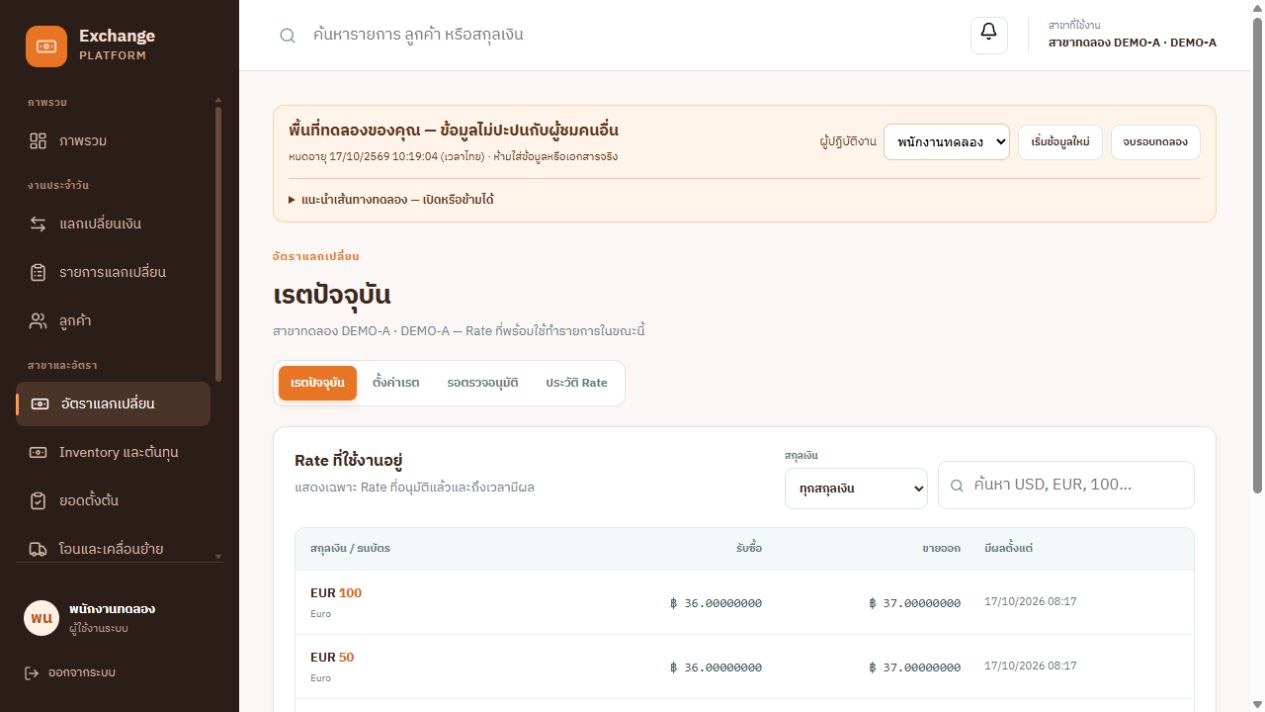The image size is (1265, 712).
Task: Click the พนักงานทดลอง user name in sidebar
Action: click(112, 609)
